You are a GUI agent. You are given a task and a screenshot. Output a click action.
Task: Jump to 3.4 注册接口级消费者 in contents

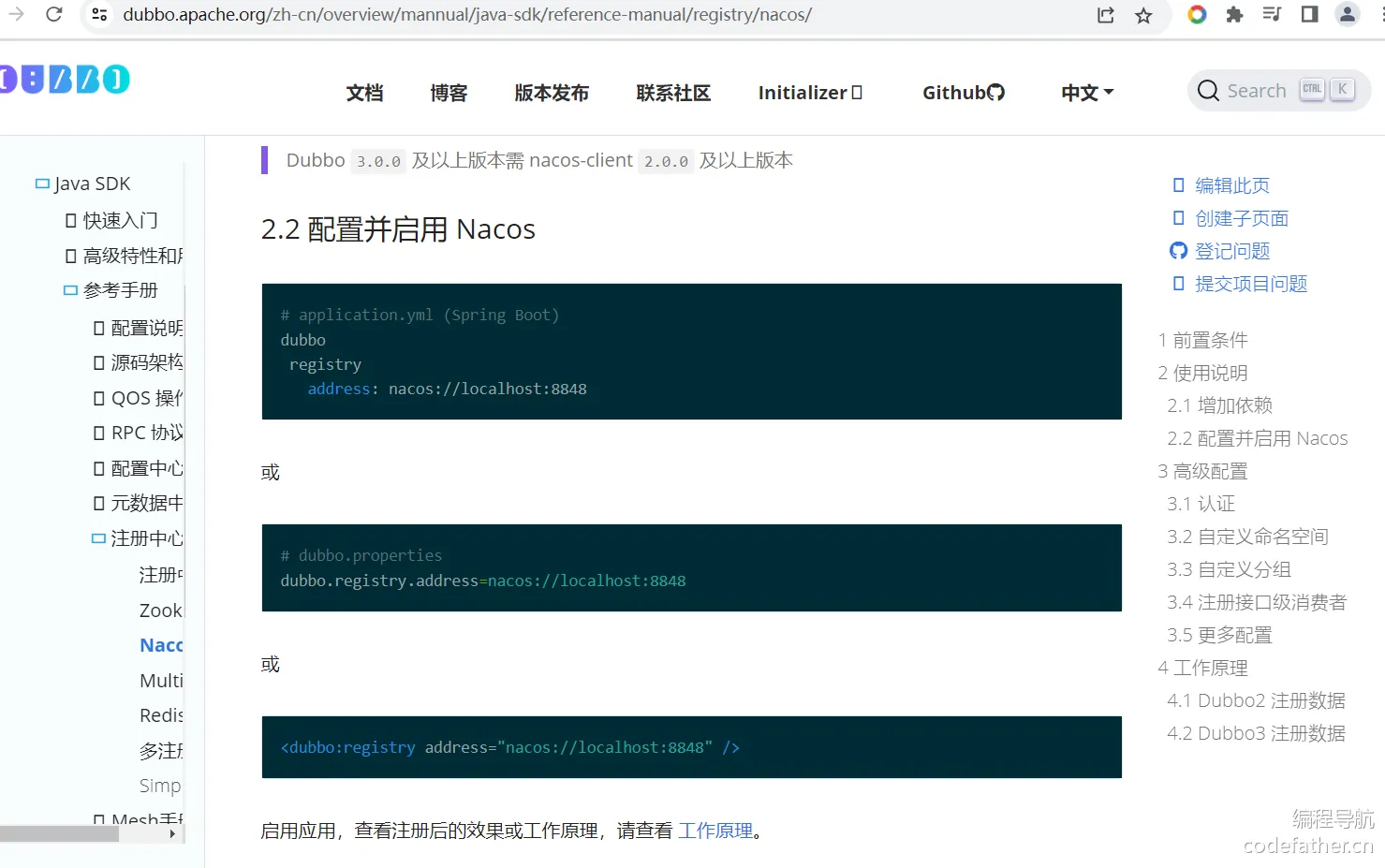click(1258, 602)
